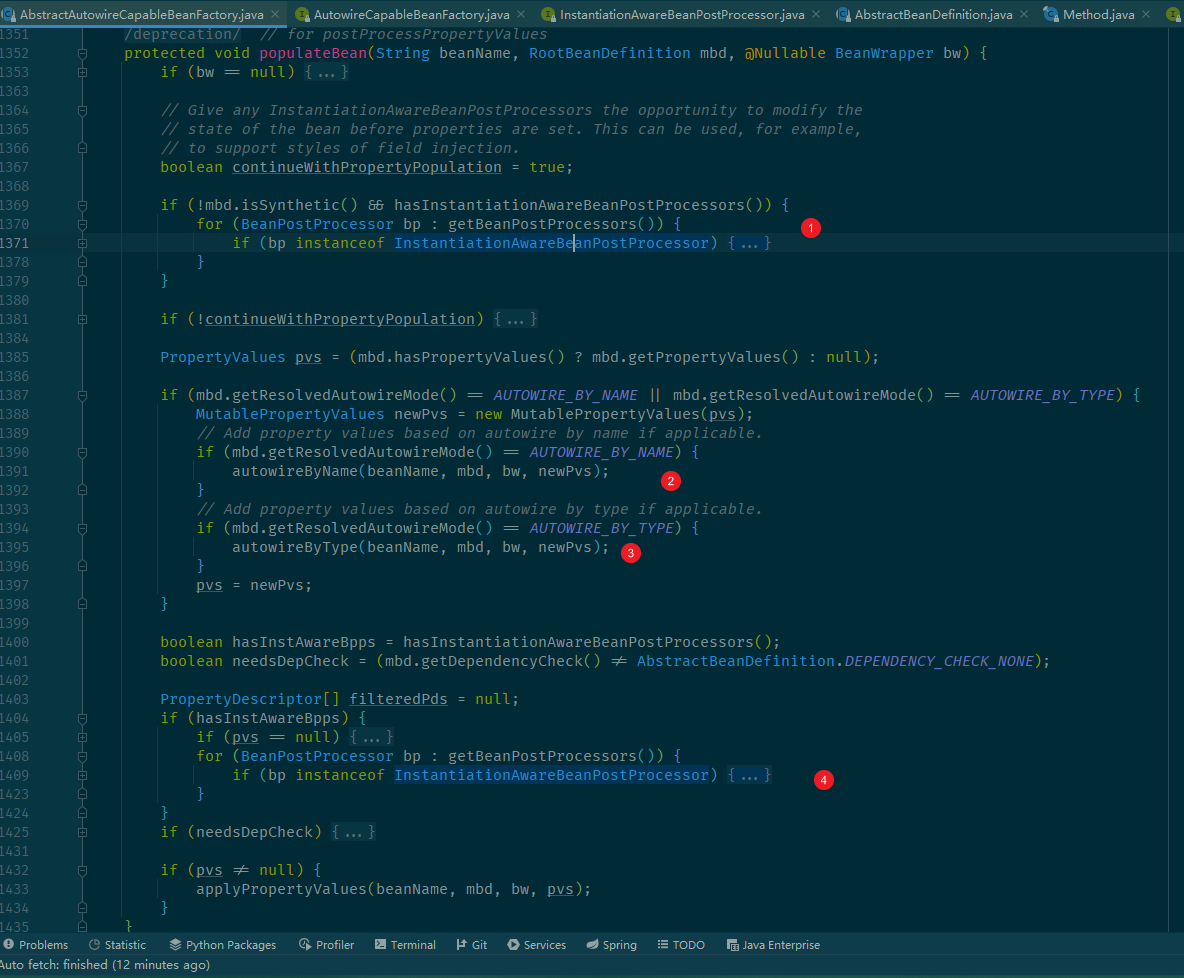
Task: Collapse AUTOWIRE_BY_TYPE block at line 1394 gutter
Action: pos(82,529)
